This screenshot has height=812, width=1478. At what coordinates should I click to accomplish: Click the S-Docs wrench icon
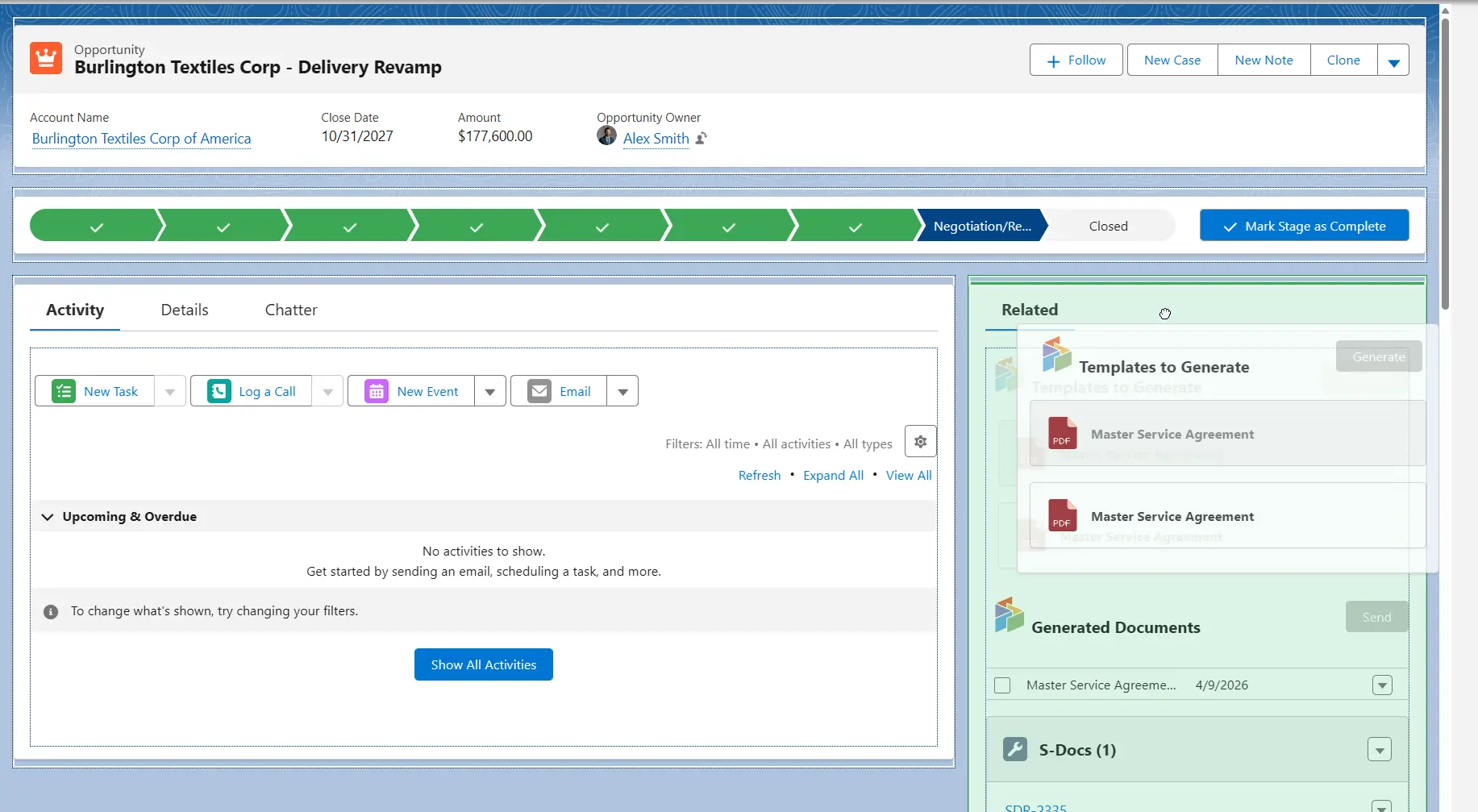tap(1014, 750)
